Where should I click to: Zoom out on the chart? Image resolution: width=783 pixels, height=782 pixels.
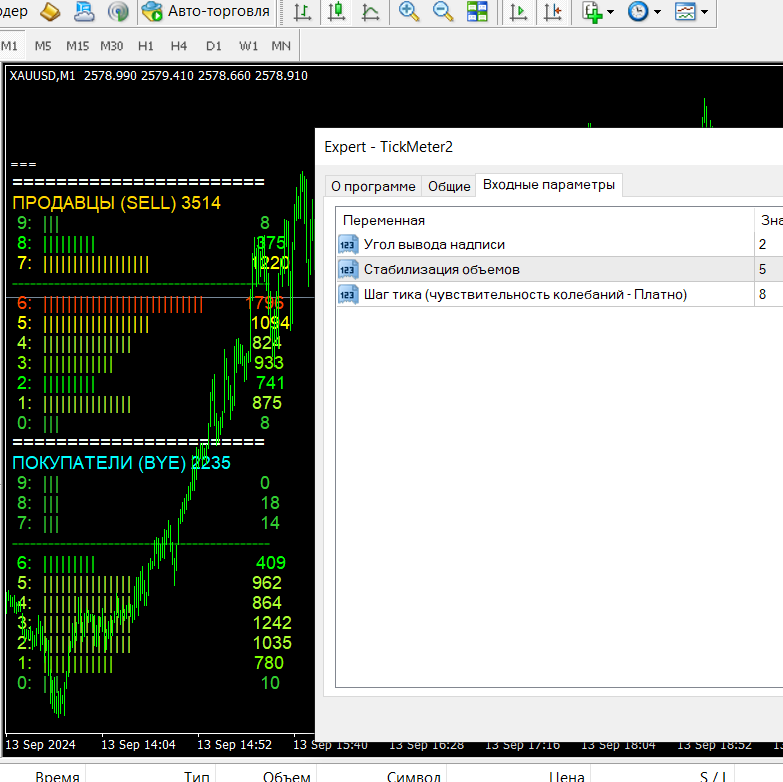[x=443, y=12]
